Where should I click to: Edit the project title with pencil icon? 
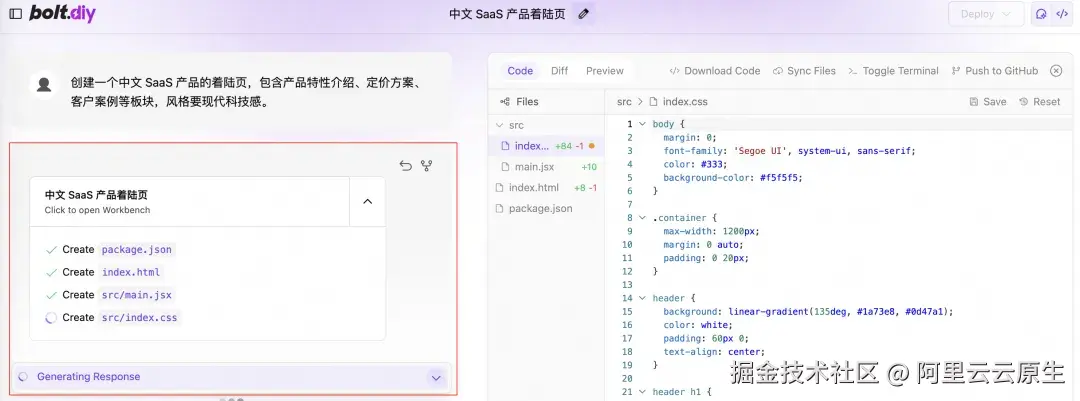583,14
